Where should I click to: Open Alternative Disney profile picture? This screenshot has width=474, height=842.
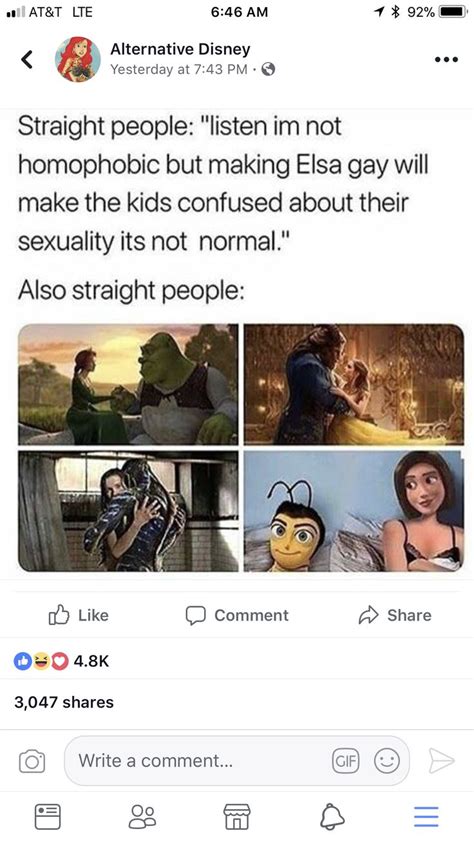(x=78, y=60)
